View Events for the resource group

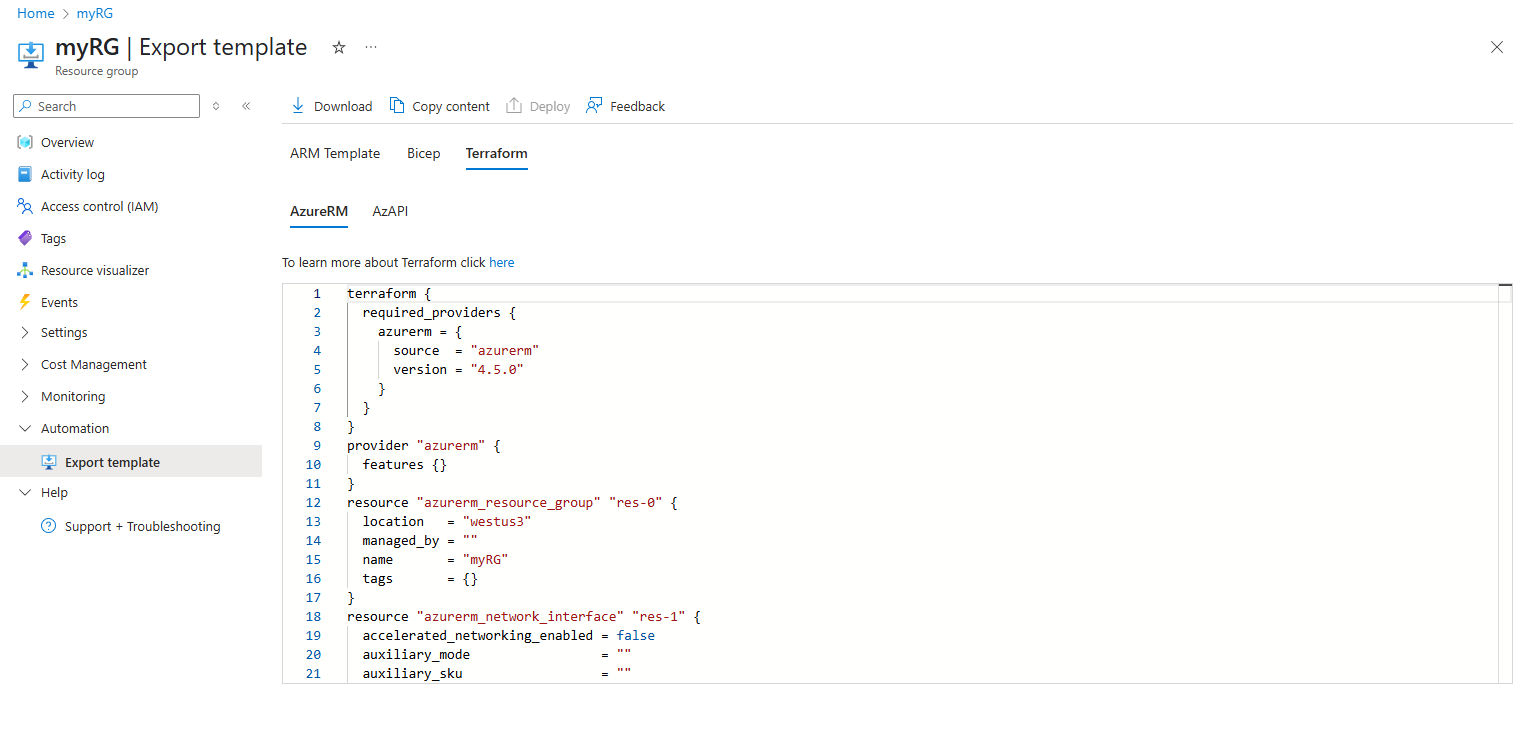pyautogui.click(x=60, y=301)
